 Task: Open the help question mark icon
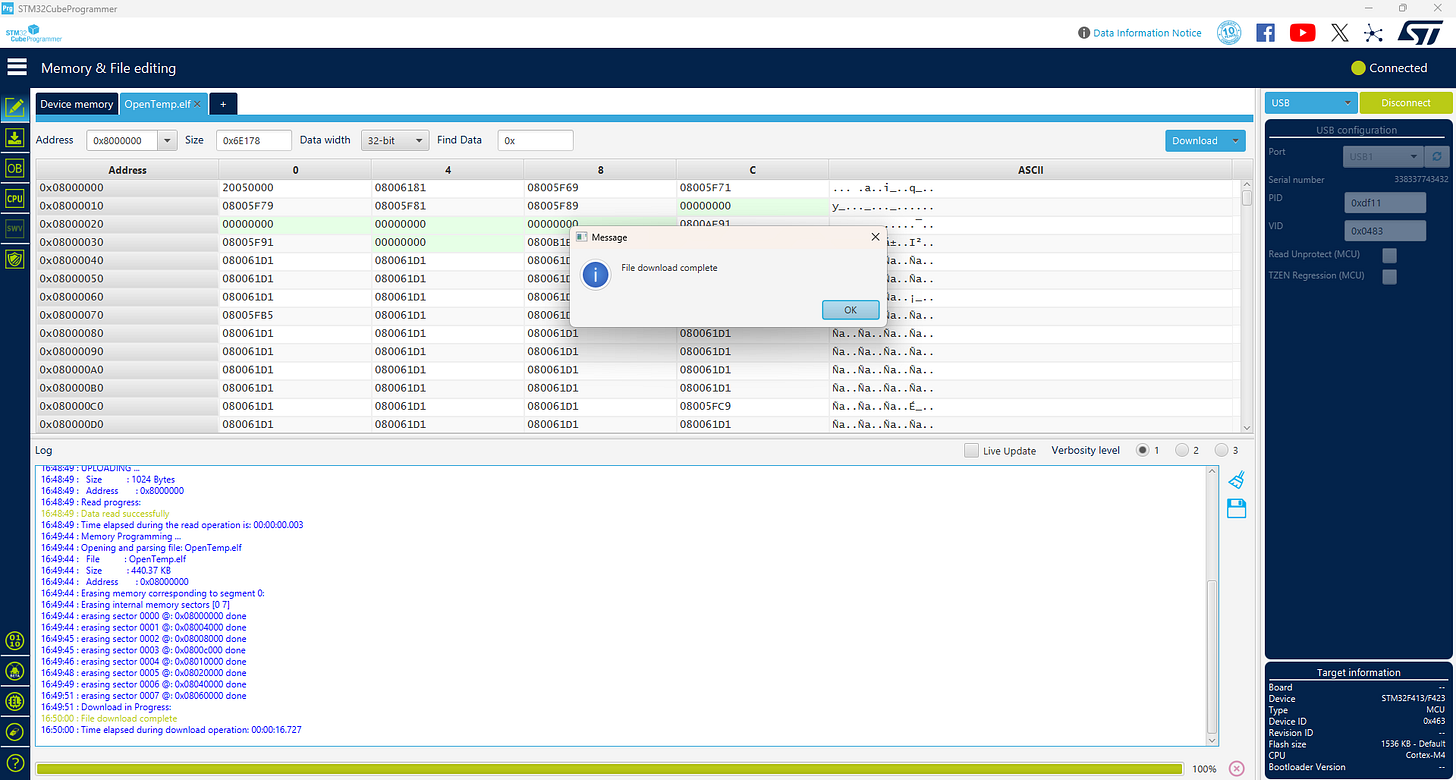[15, 762]
